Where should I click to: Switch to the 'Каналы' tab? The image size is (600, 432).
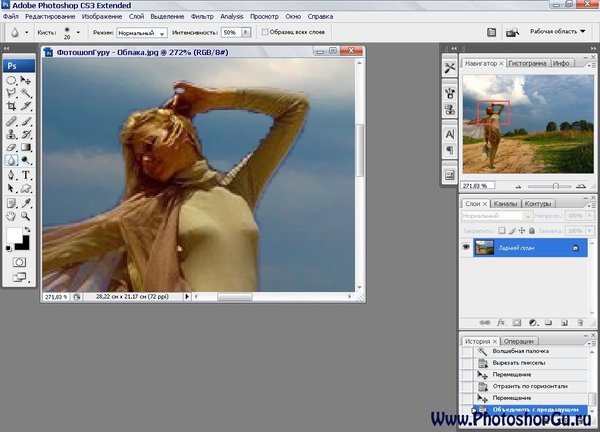tap(505, 203)
